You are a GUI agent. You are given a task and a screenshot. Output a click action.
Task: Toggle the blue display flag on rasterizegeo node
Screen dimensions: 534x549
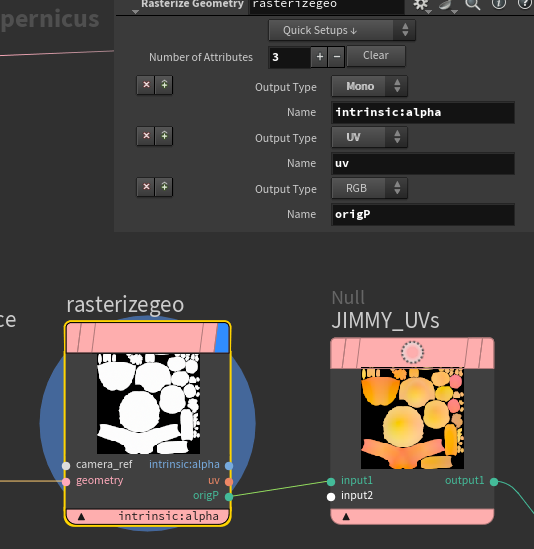222,338
